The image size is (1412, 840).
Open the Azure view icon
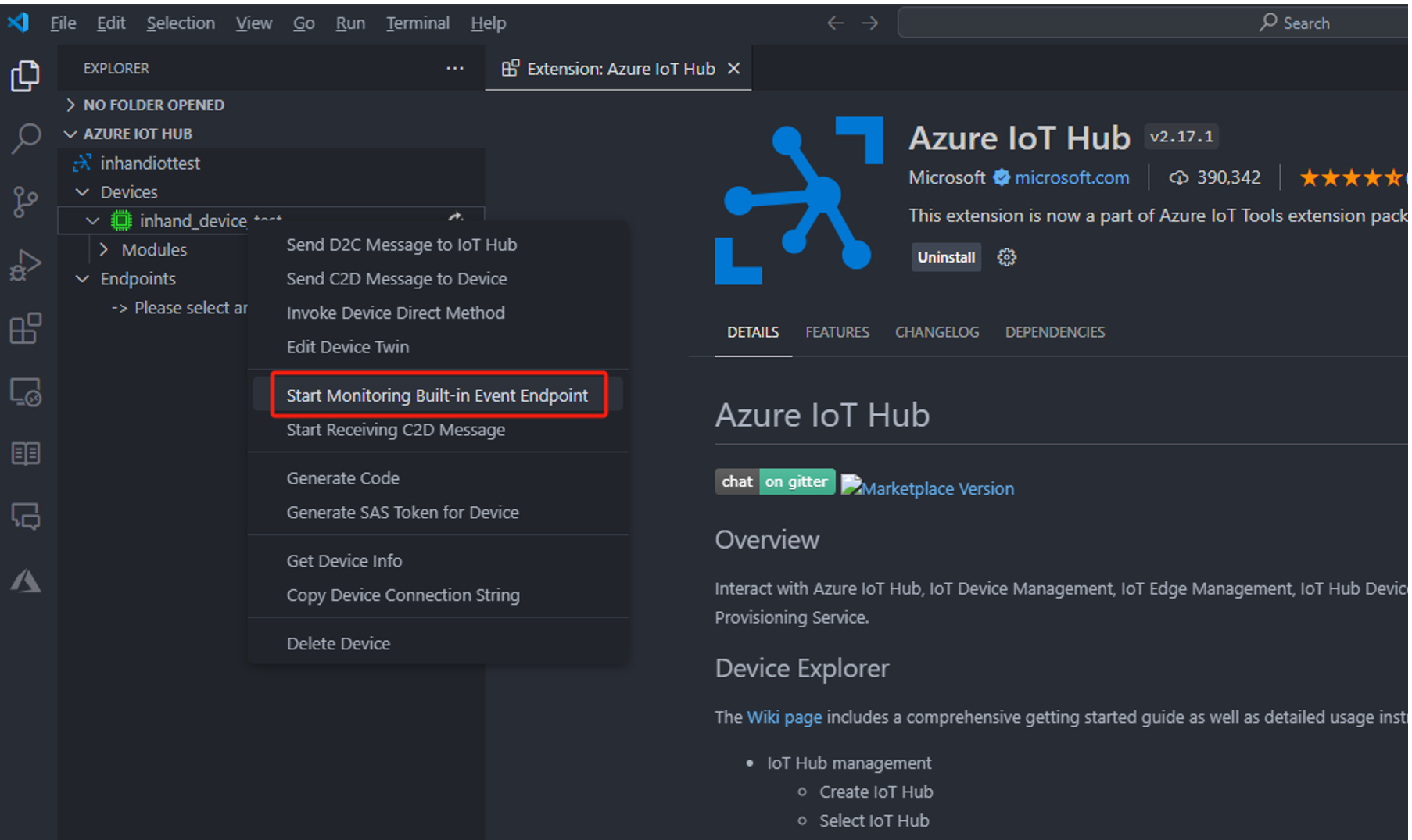25,581
